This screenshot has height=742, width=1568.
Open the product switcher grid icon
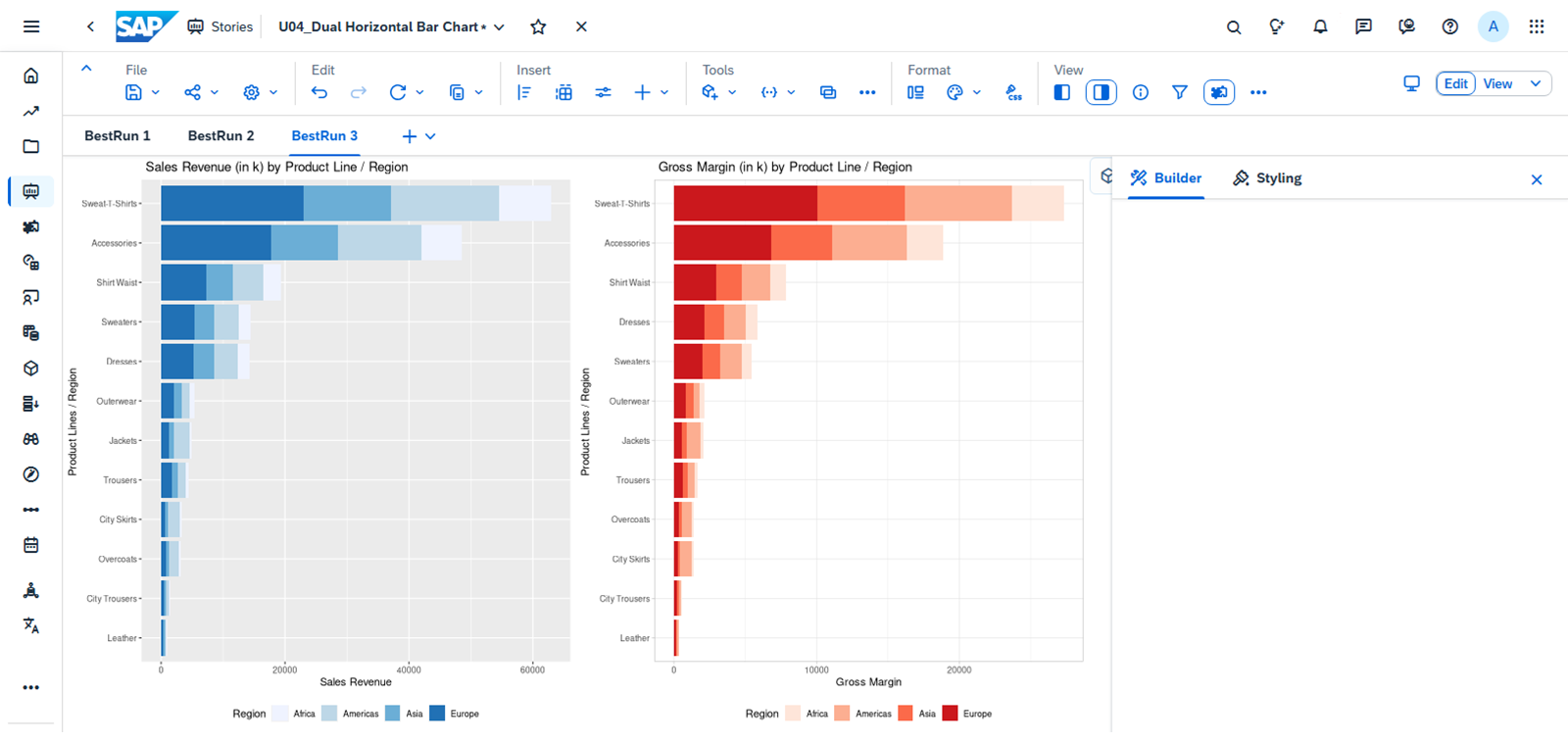click(1537, 26)
